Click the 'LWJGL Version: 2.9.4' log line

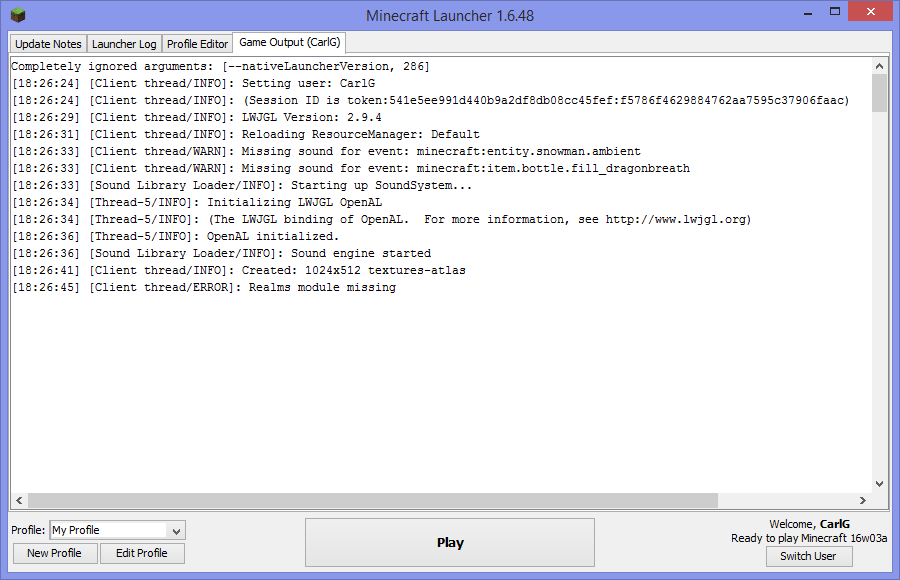click(197, 117)
